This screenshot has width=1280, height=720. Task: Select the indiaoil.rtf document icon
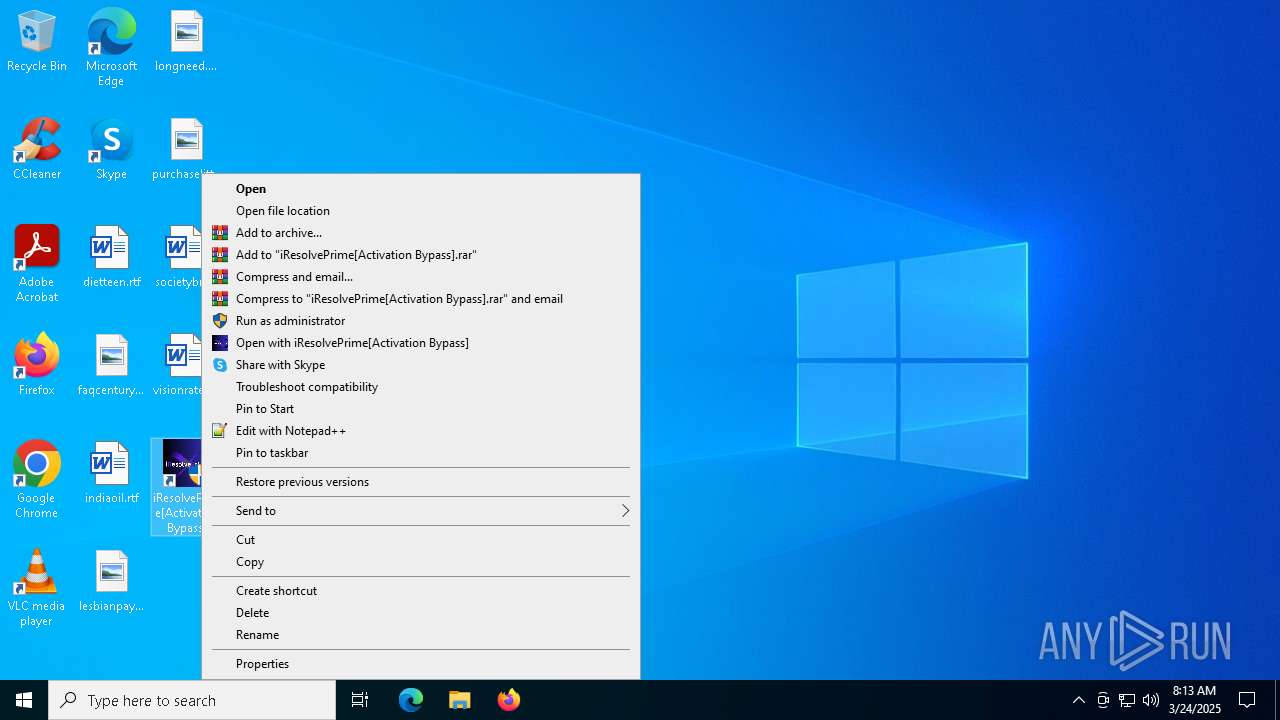(111, 473)
